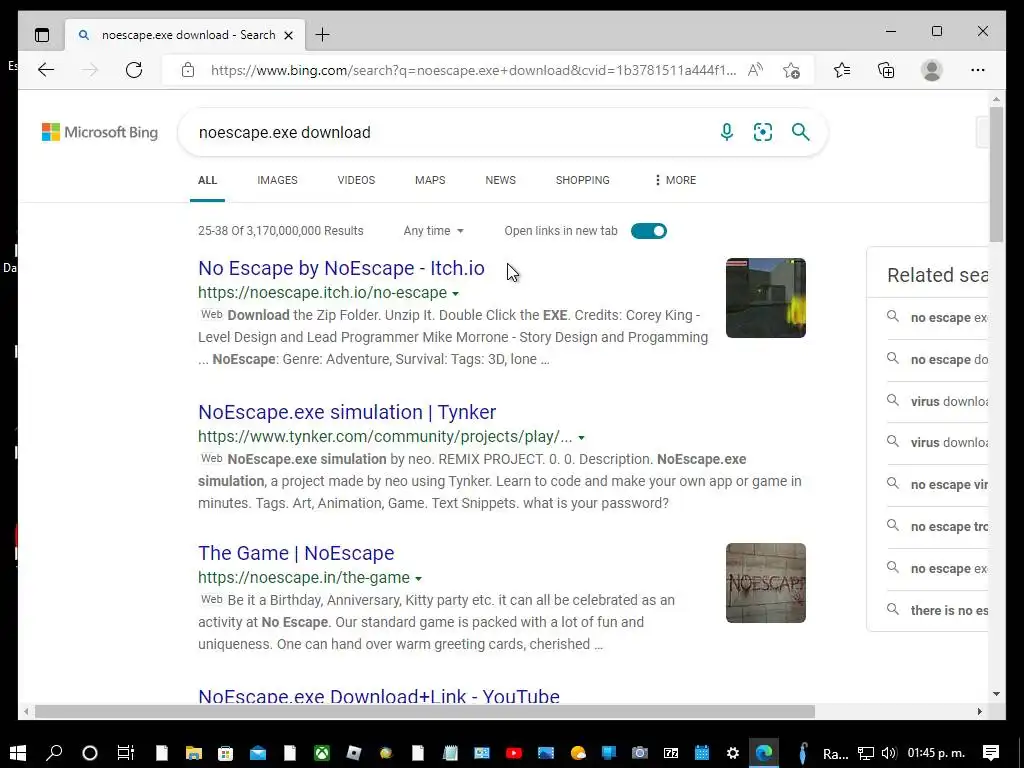The height and width of the screenshot is (768, 1024).
Task: Refresh the Bing search page
Action: pos(134,70)
